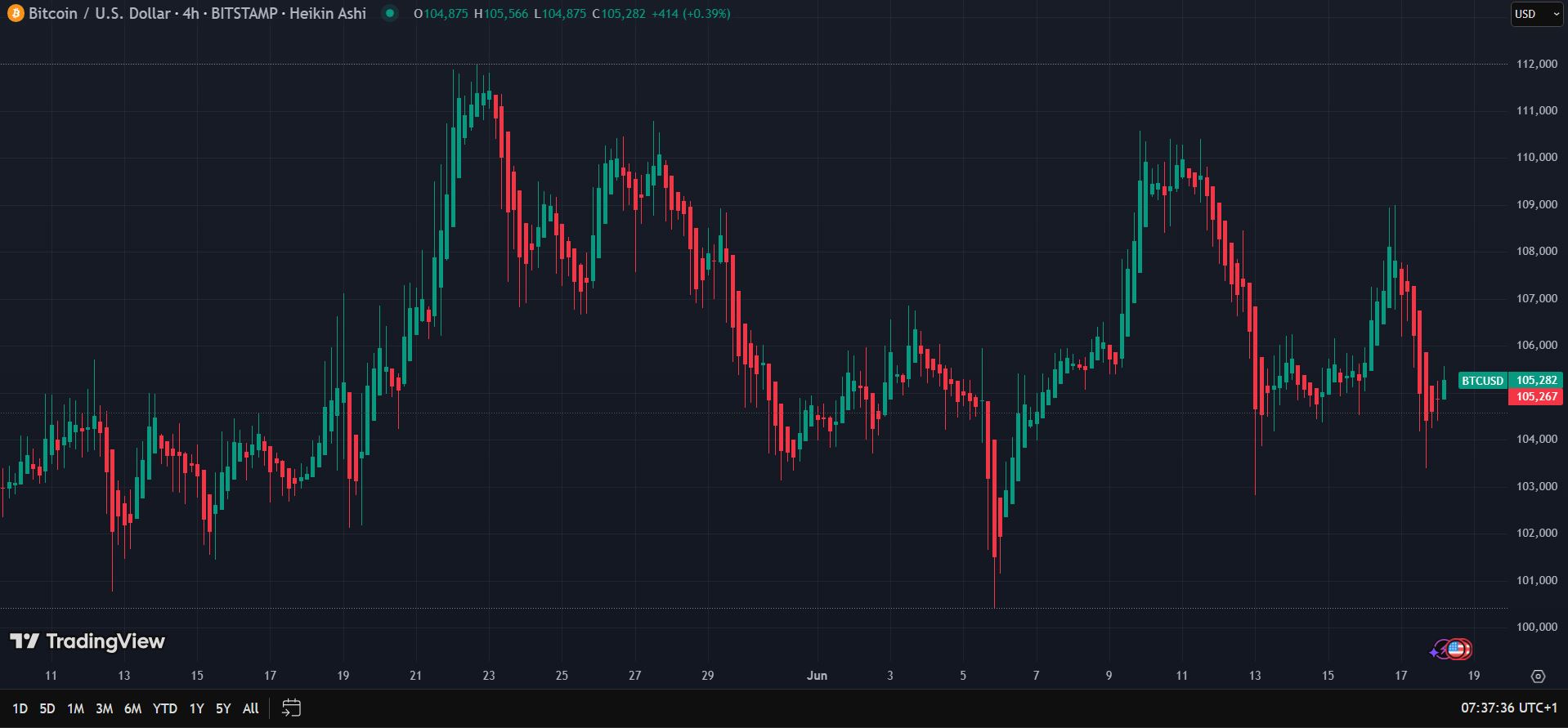Click the 103,000 price axis label
The image size is (1568, 728).
click(1537, 486)
